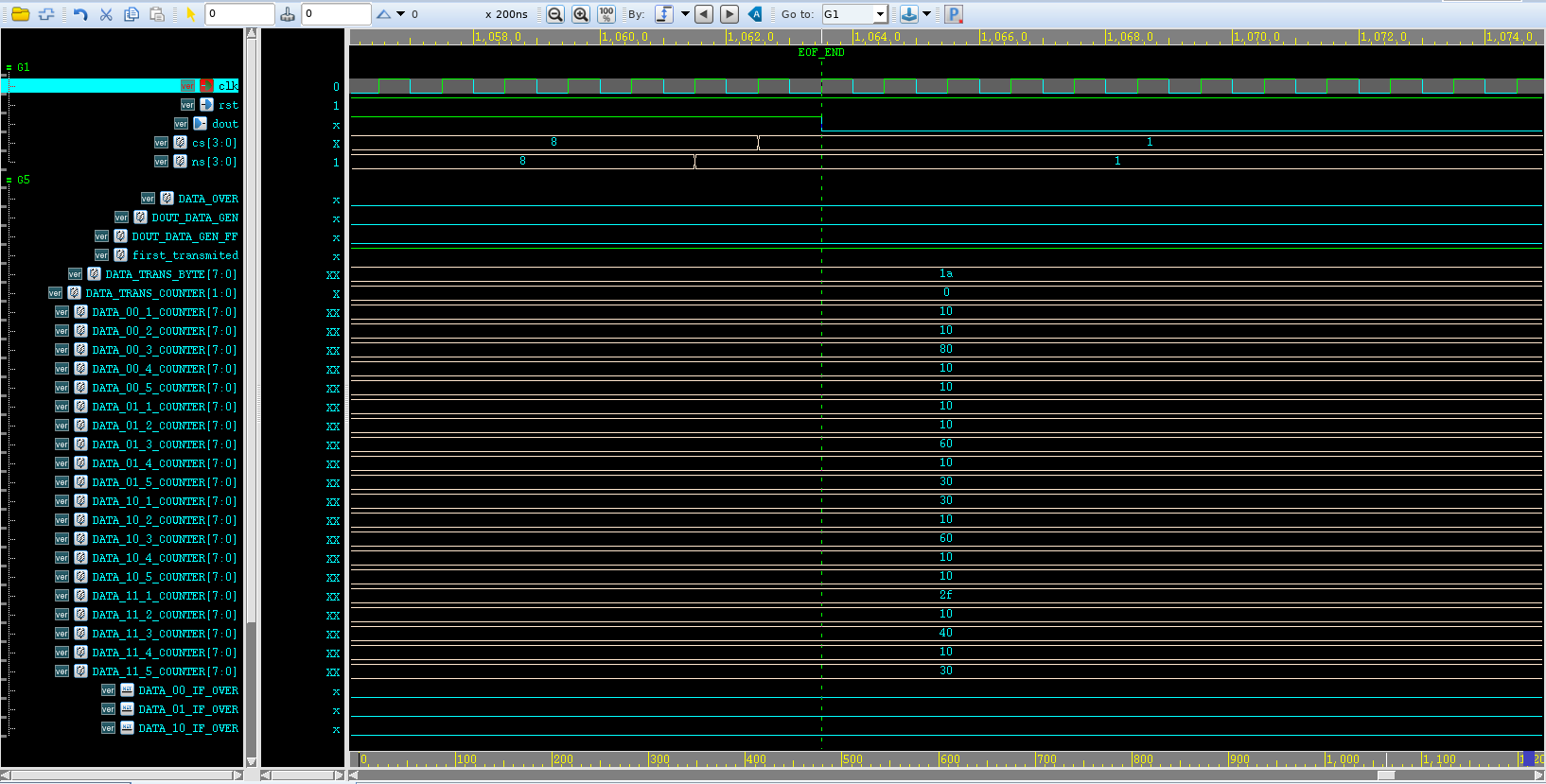Select DATA_00_3_COUNTER[7:0] signal

tap(165, 350)
